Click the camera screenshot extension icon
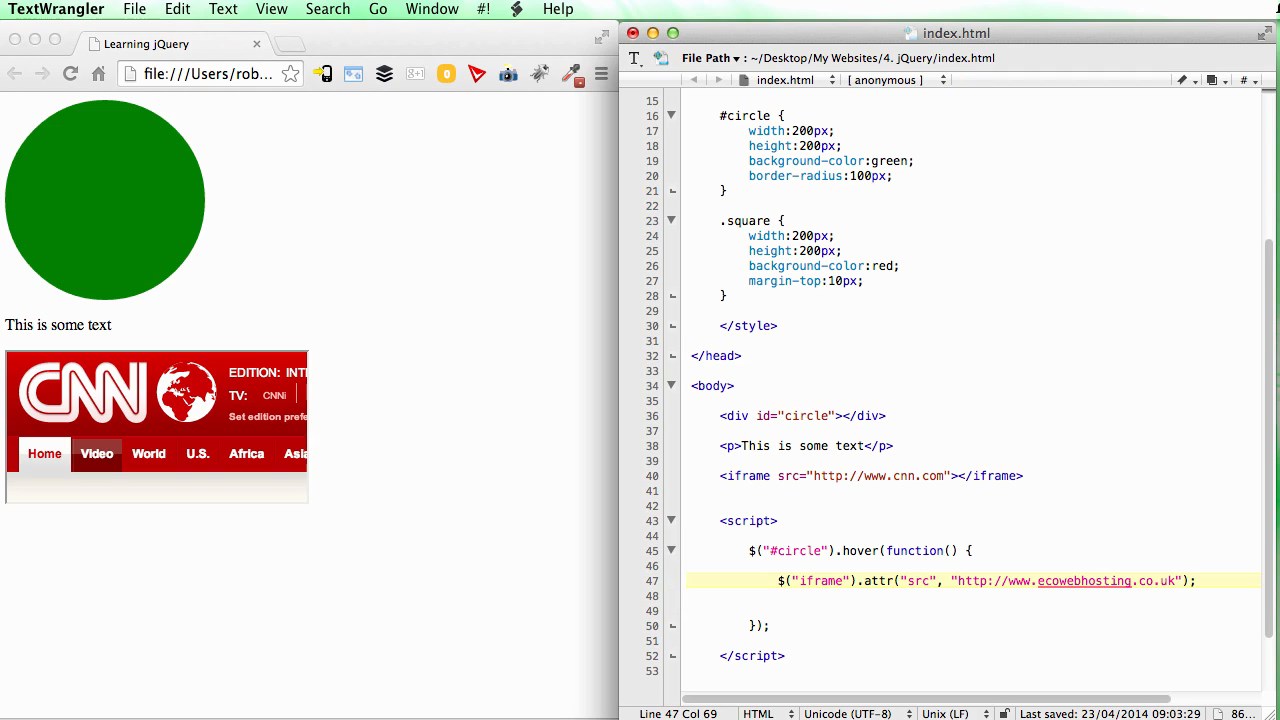This screenshot has width=1280, height=720. (508, 73)
